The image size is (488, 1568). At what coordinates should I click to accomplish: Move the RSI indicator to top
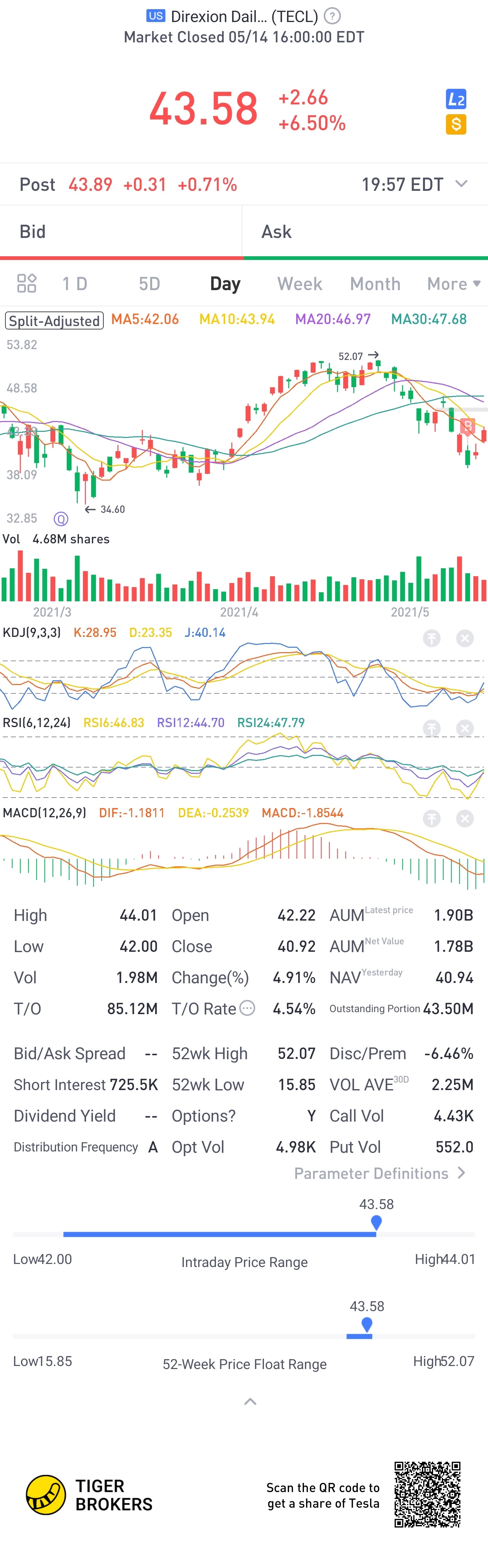[431, 728]
